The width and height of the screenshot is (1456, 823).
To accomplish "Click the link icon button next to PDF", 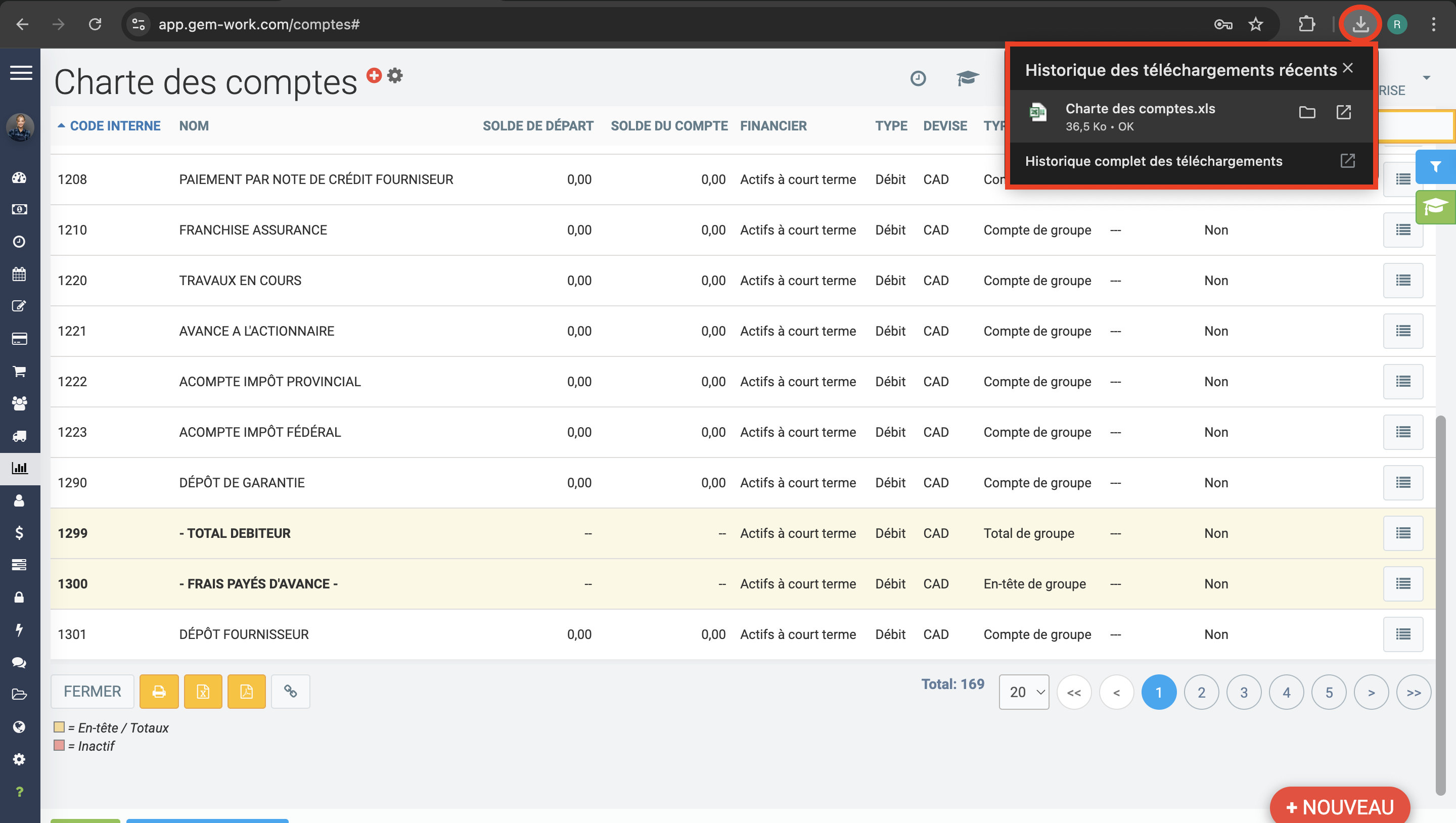I will (291, 691).
